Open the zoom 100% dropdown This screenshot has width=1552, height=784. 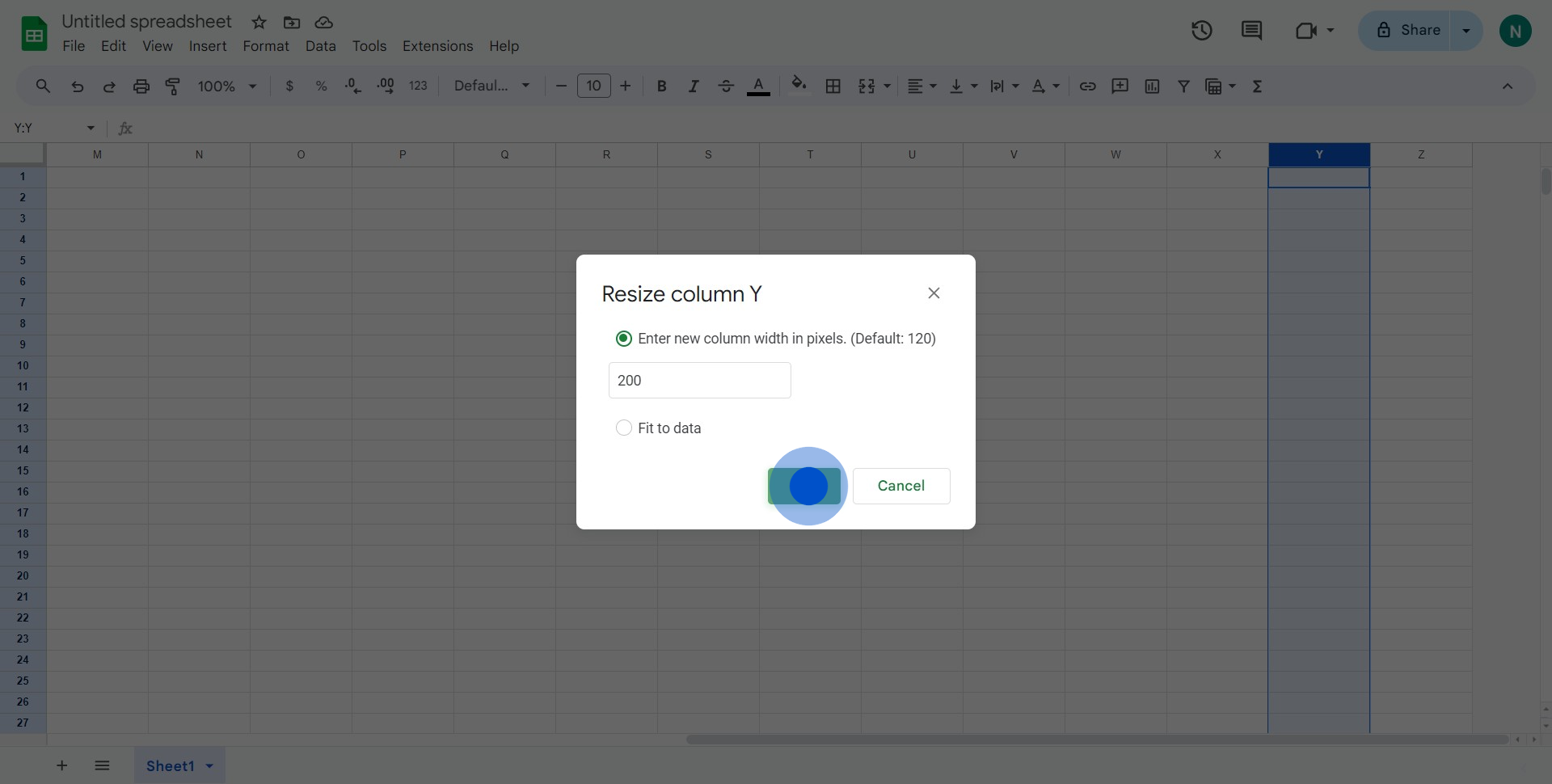pyautogui.click(x=227, y=86)
